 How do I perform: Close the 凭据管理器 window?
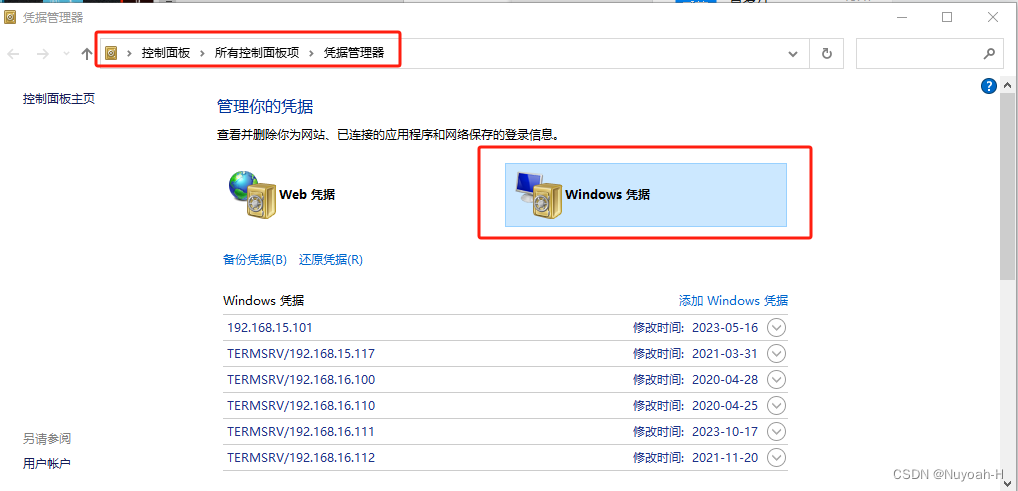[993, 18]
